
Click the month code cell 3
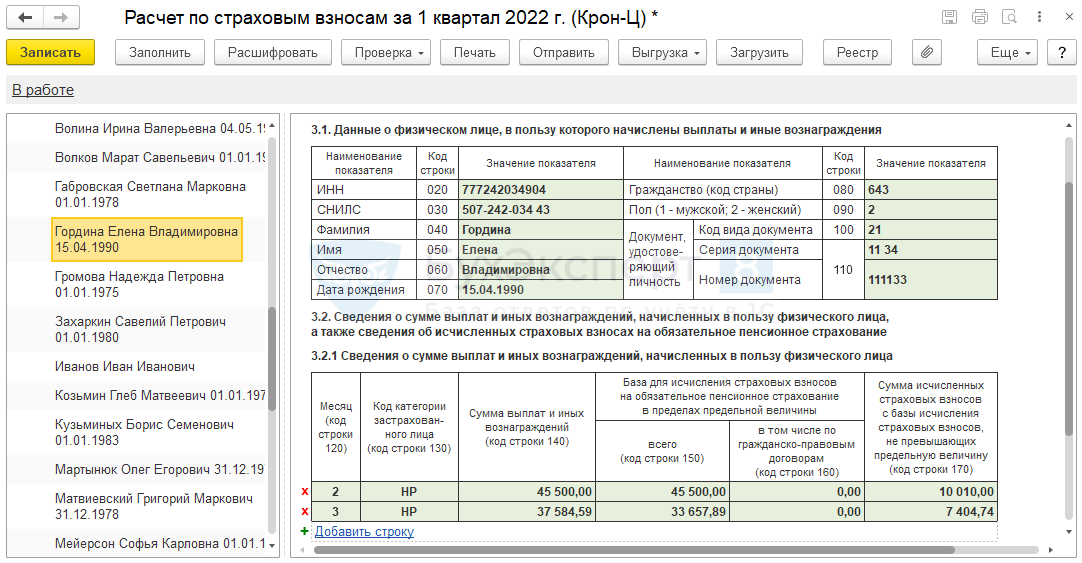point(336,512)
